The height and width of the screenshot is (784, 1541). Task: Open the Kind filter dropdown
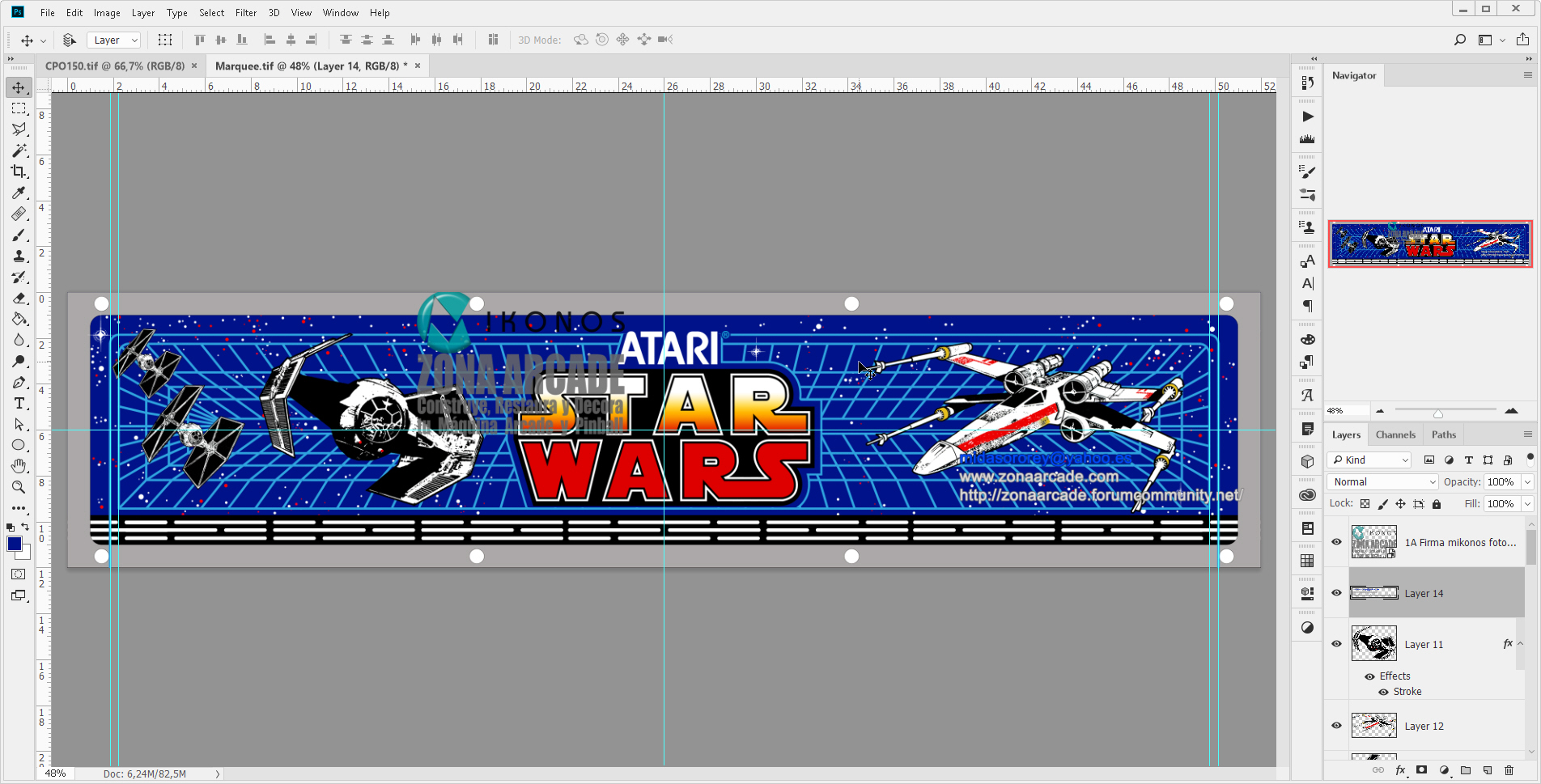pos(1369,460)
